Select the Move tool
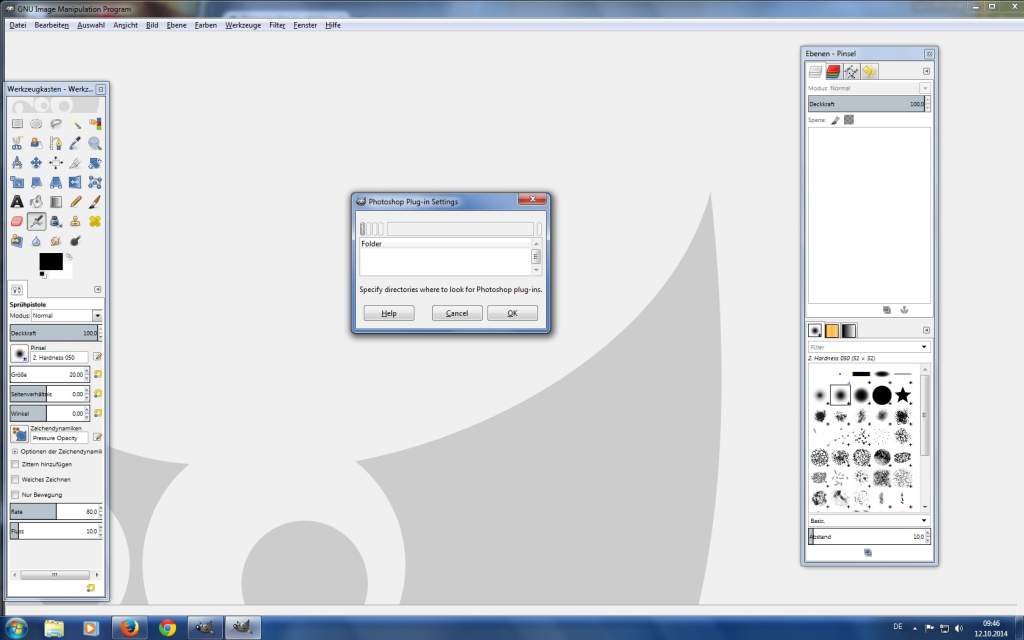Viewport: 1024px width, 640px height. pyautogui.click(x=37, y=163)
